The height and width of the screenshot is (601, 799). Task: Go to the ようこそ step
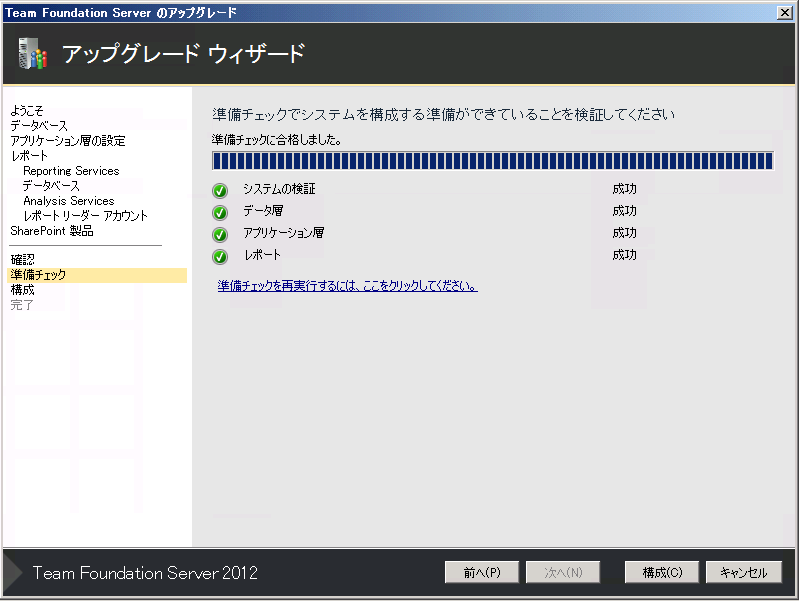27,111
